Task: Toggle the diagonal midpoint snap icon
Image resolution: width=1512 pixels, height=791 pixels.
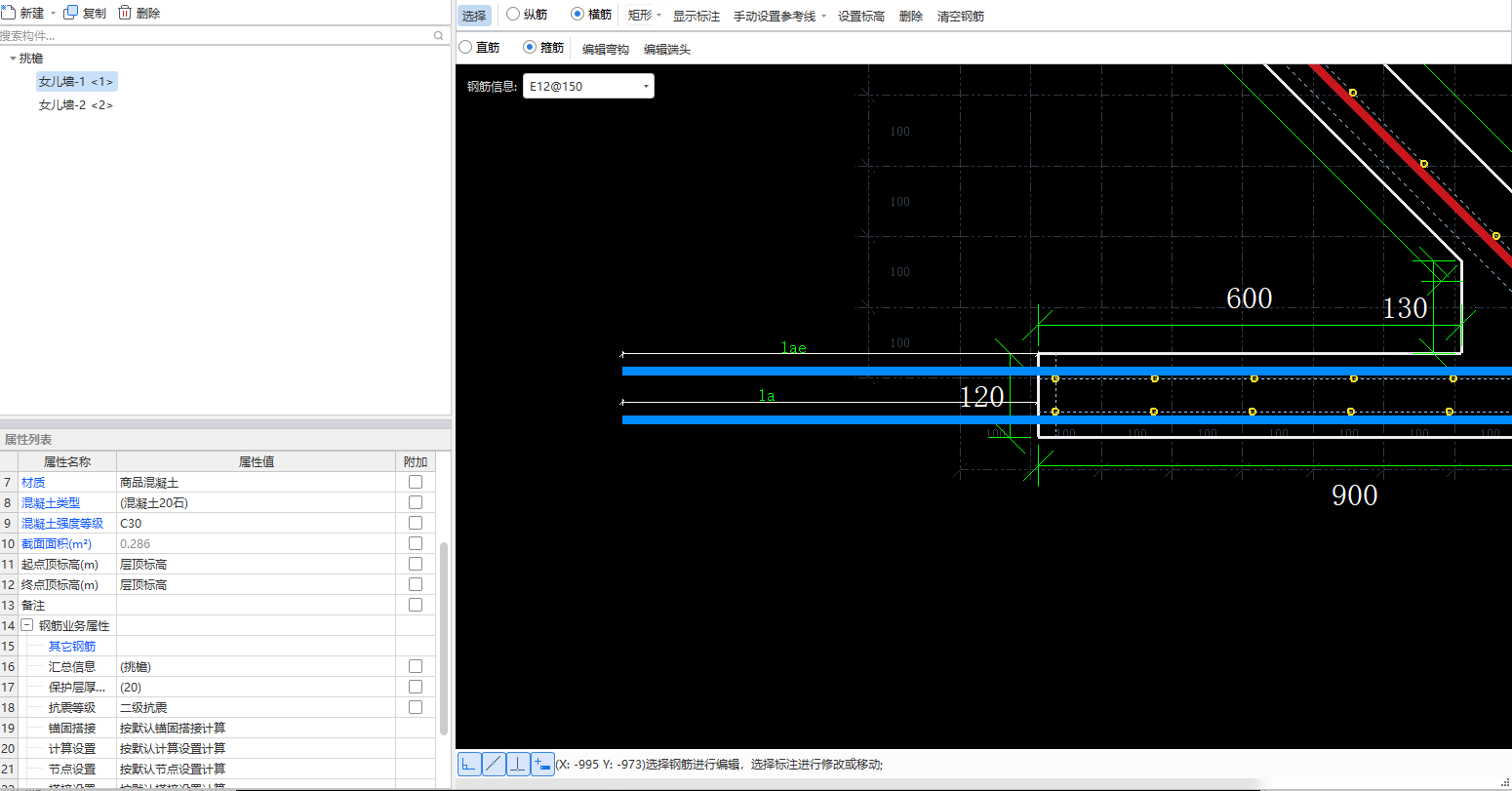Action: click(494, 764)
